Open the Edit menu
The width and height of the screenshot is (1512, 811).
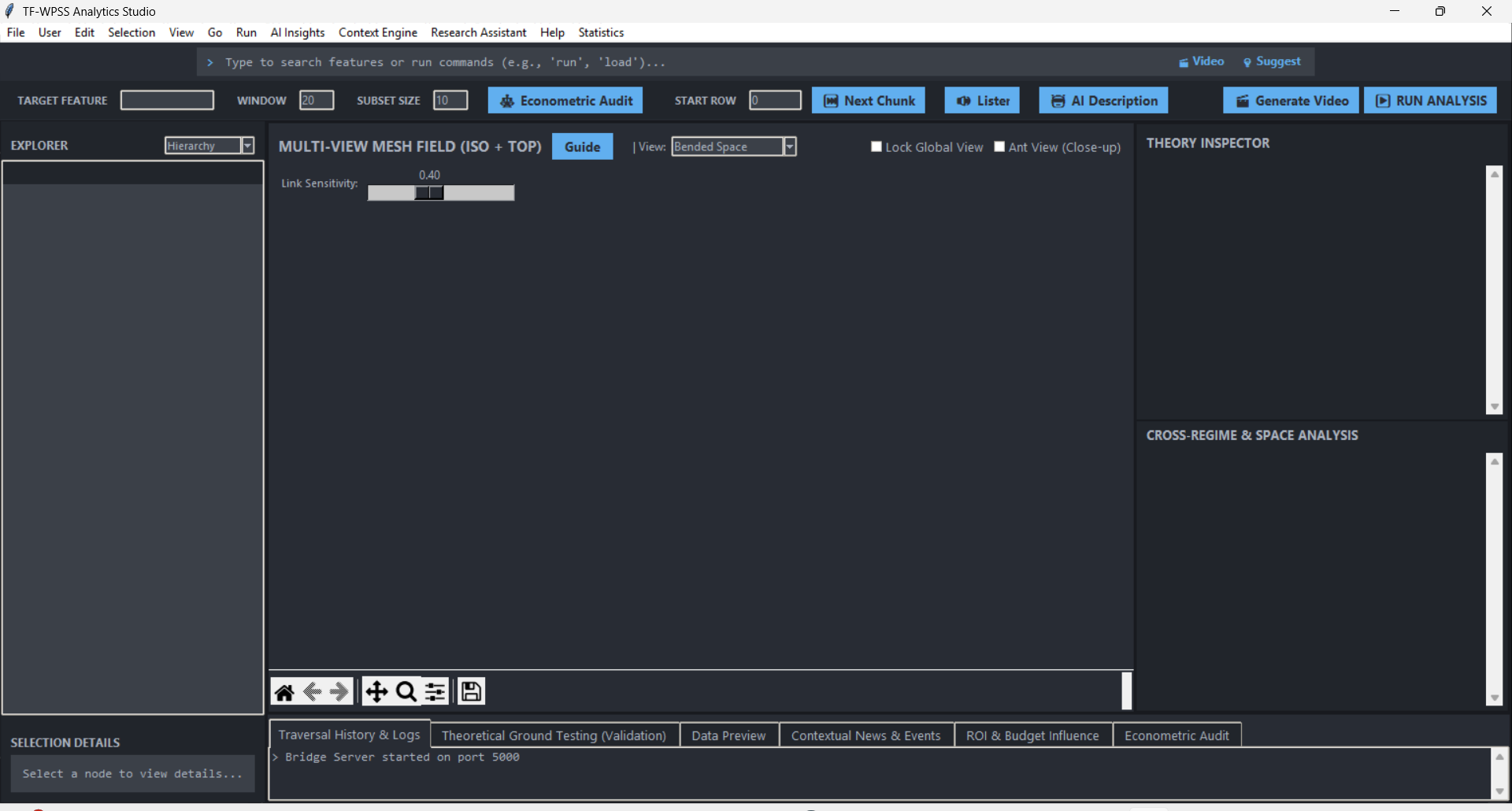point(84,32)
